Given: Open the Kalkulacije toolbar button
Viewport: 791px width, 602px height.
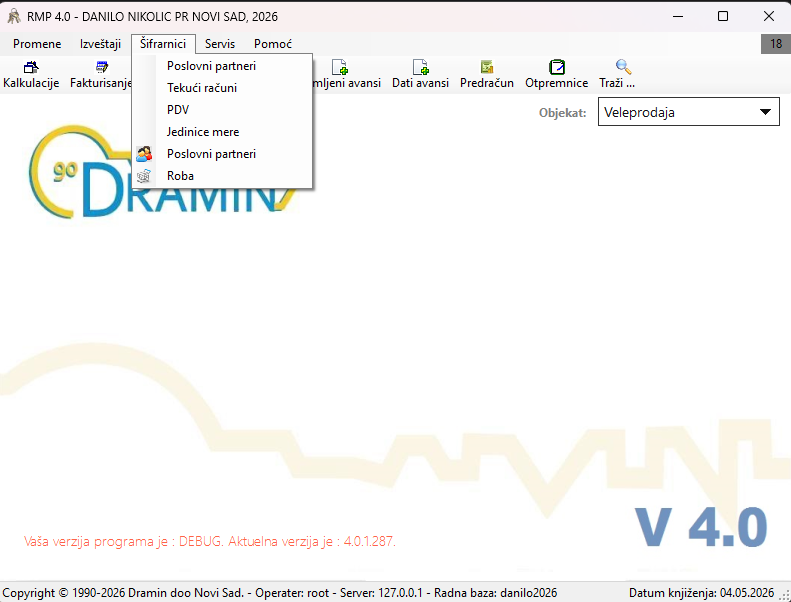Looking at the screenshot, I should pyautogui.click(x=31, y=75).
